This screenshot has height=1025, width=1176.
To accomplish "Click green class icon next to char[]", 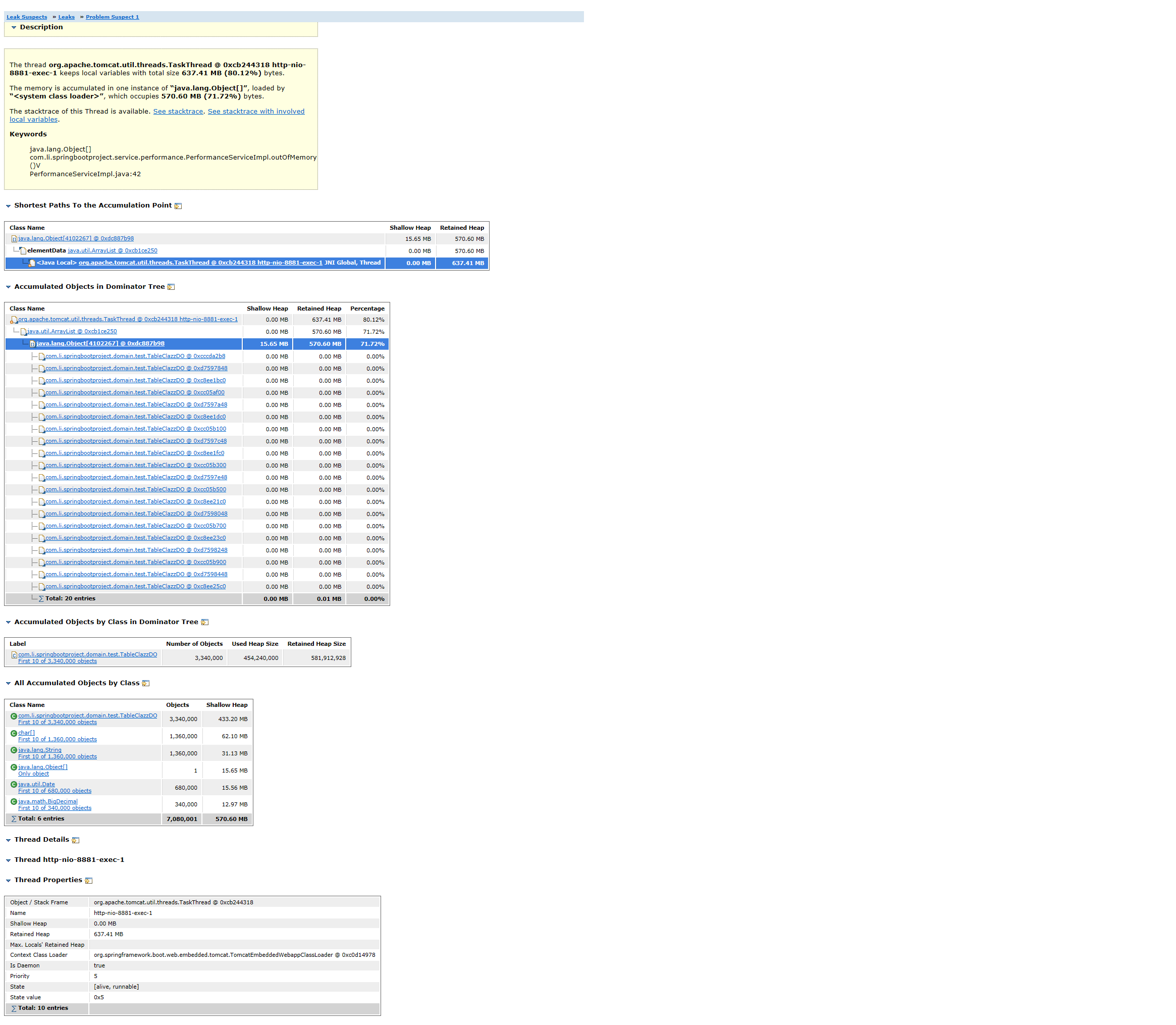I will point(14,733).
